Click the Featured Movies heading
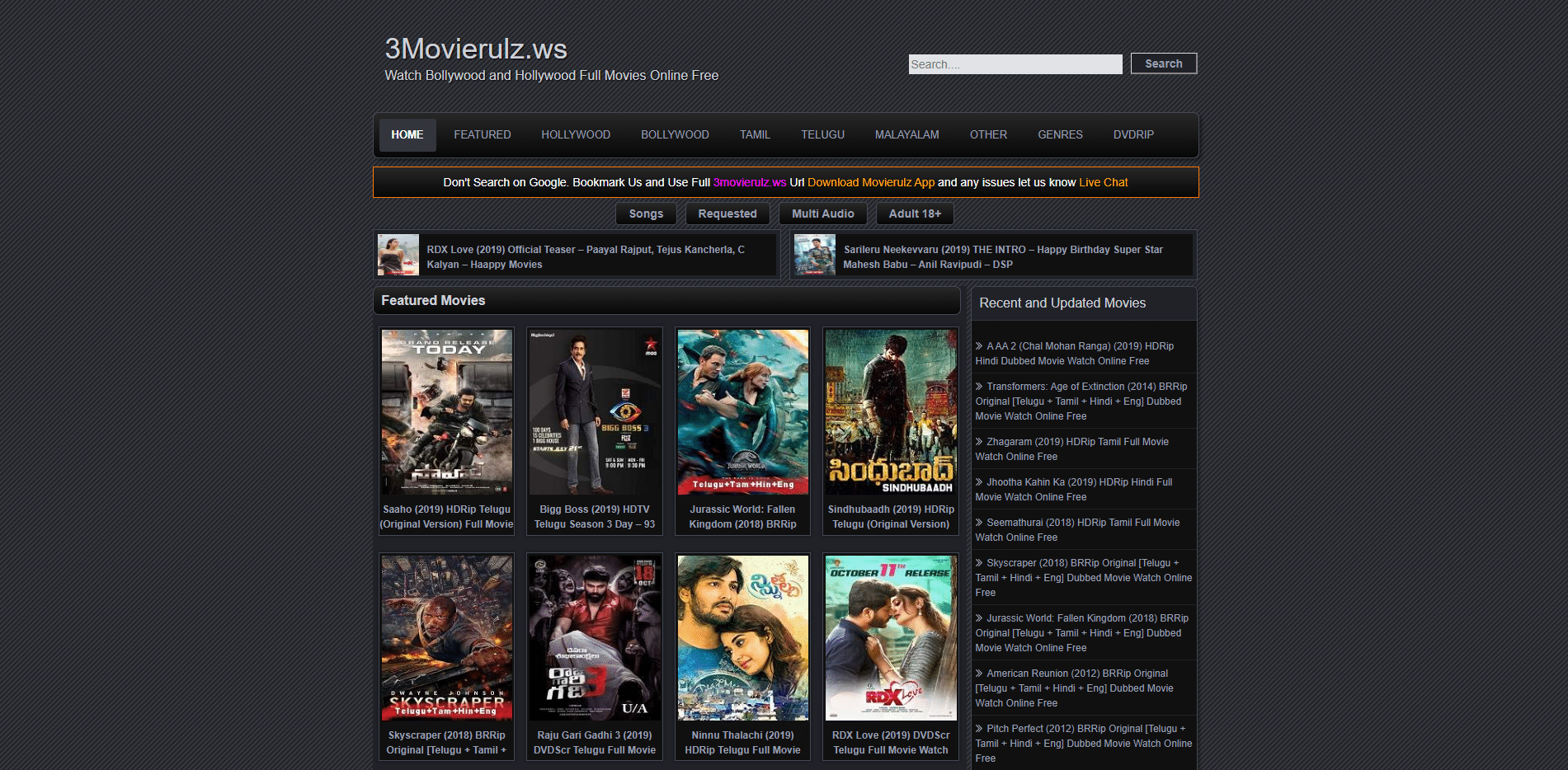 [433, 301]
